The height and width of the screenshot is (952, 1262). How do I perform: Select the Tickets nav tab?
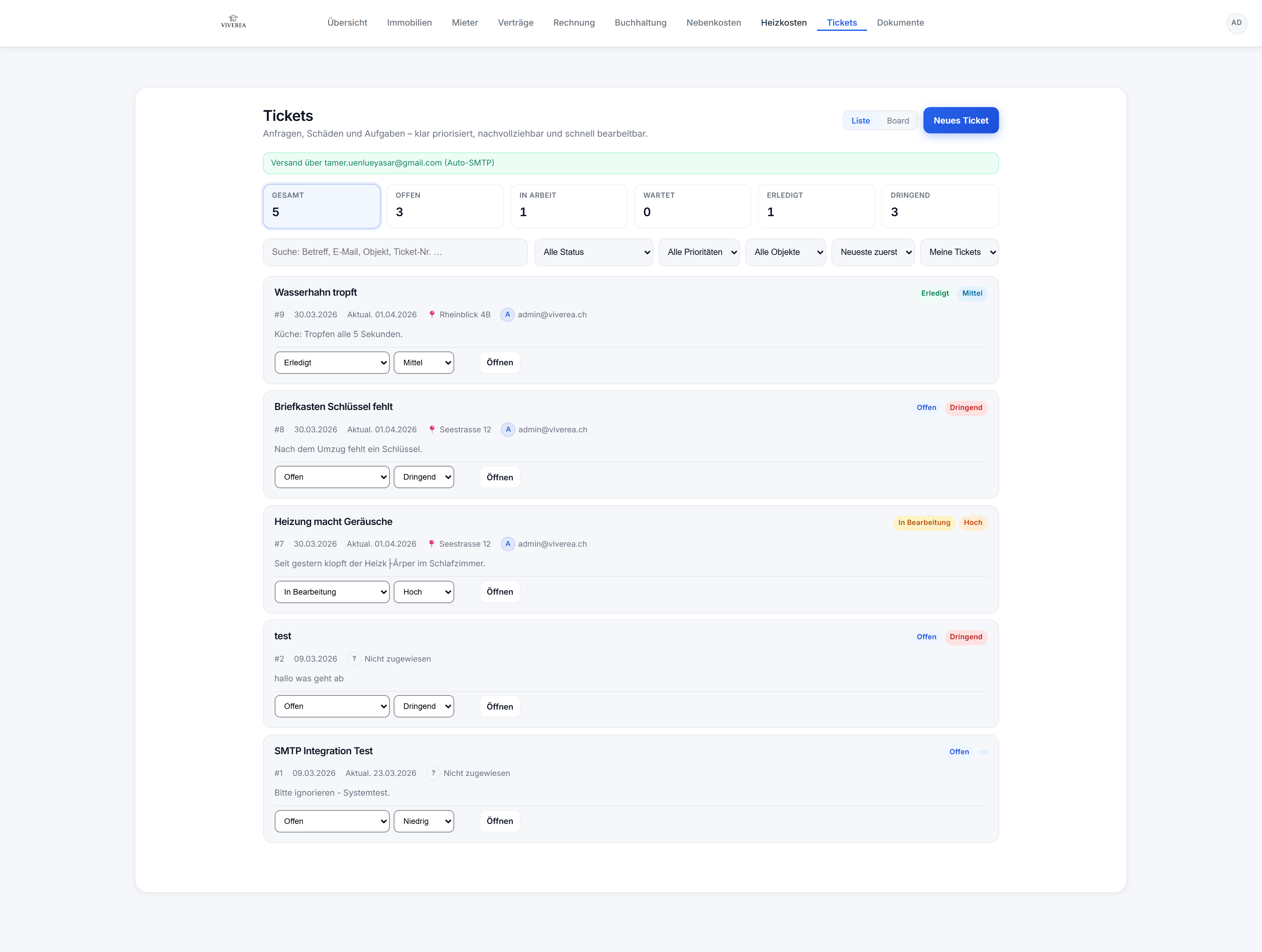point(842,23)
